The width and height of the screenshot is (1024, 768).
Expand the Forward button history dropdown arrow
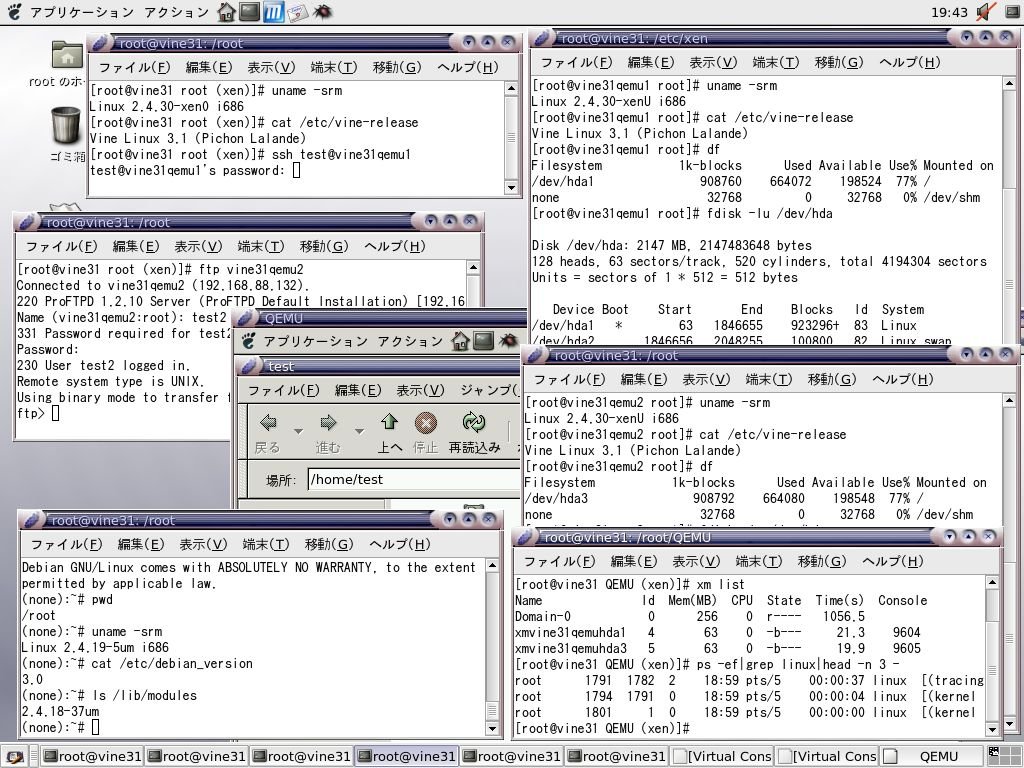(x=358, y=430)
